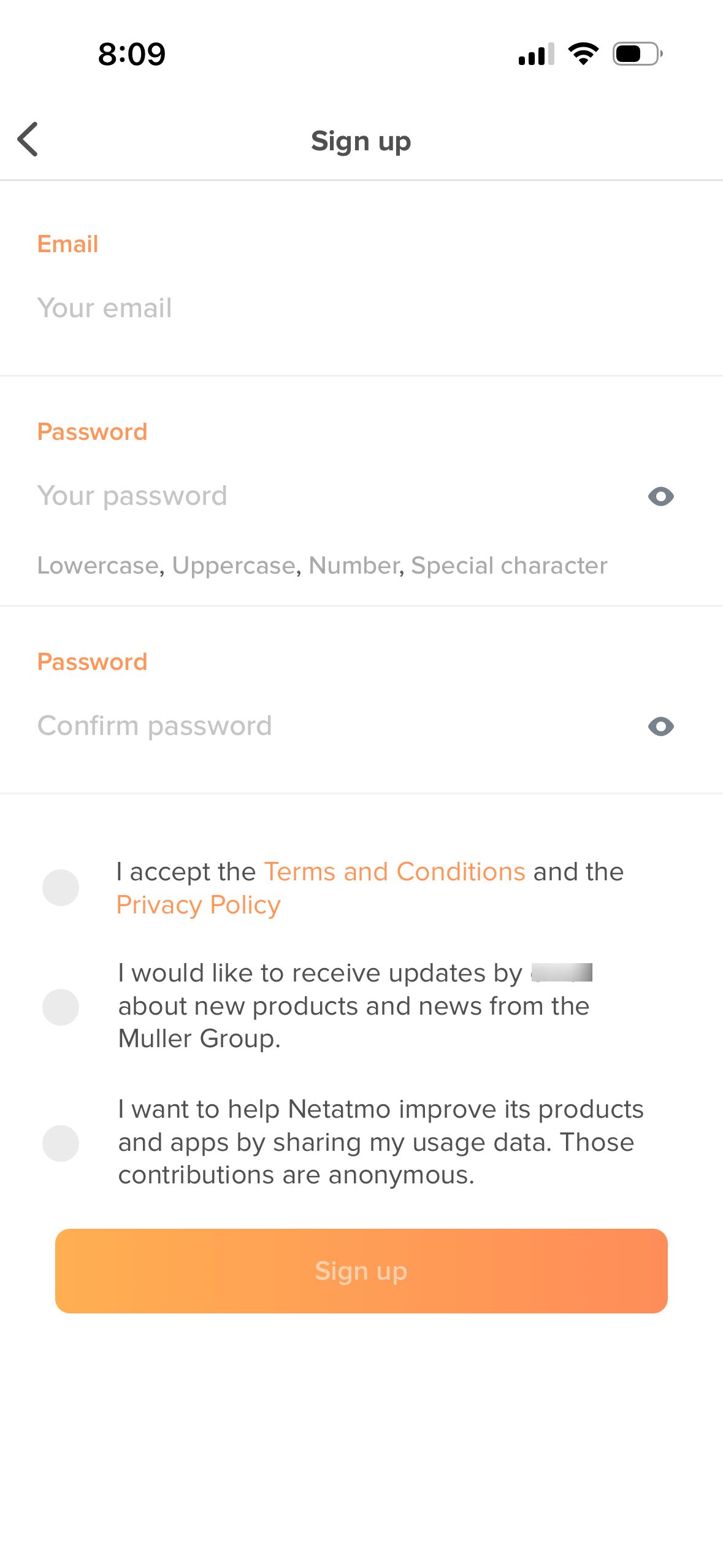Click the Wi-Fi icon in the status bar

pyautogui.click(x=583, y=54)
